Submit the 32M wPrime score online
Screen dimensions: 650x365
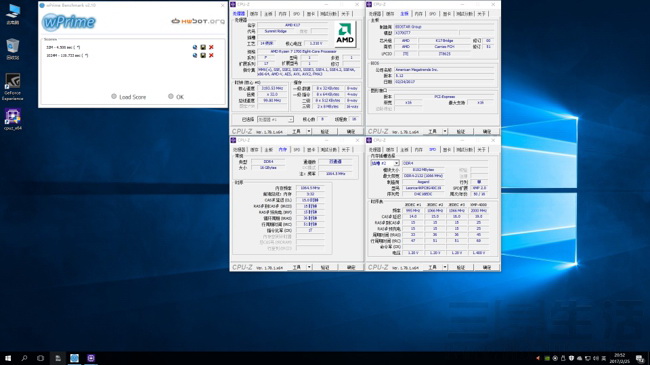(x=195, y=47)
